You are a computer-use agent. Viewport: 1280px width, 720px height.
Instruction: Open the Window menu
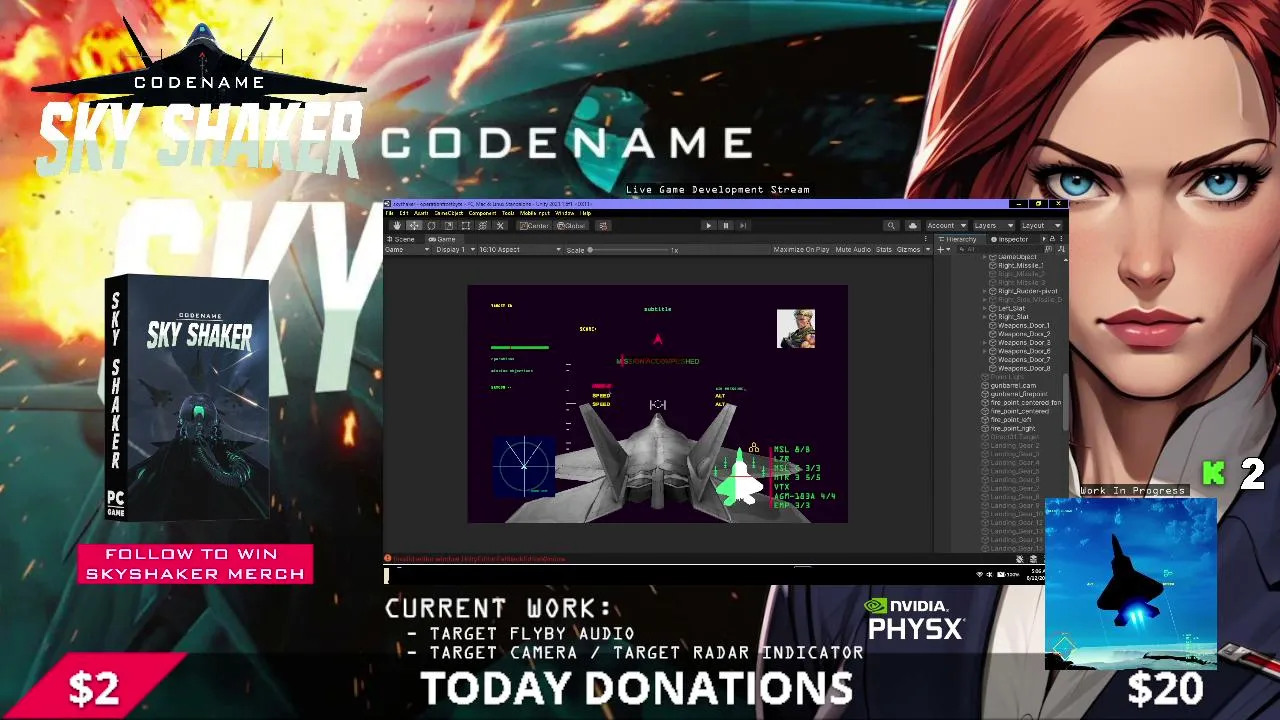coord(565,213)
